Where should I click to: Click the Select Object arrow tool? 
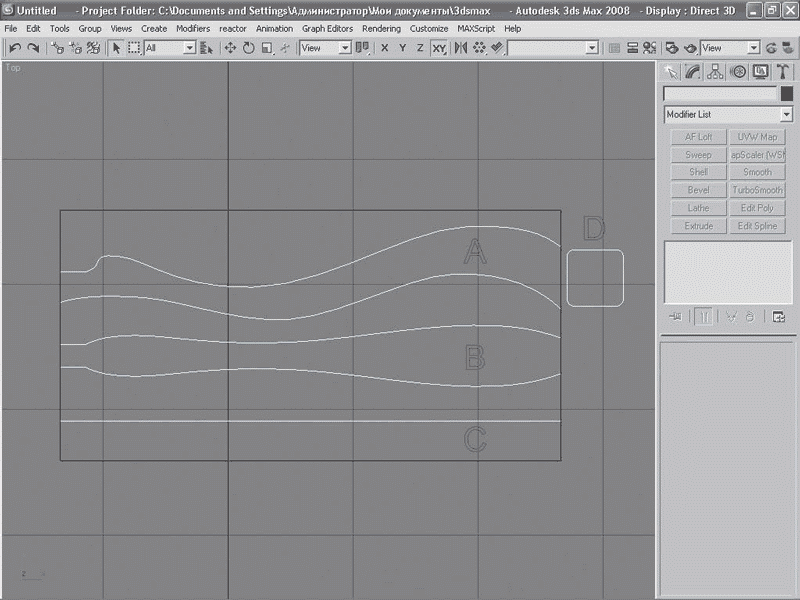click(x=116, y=48)
